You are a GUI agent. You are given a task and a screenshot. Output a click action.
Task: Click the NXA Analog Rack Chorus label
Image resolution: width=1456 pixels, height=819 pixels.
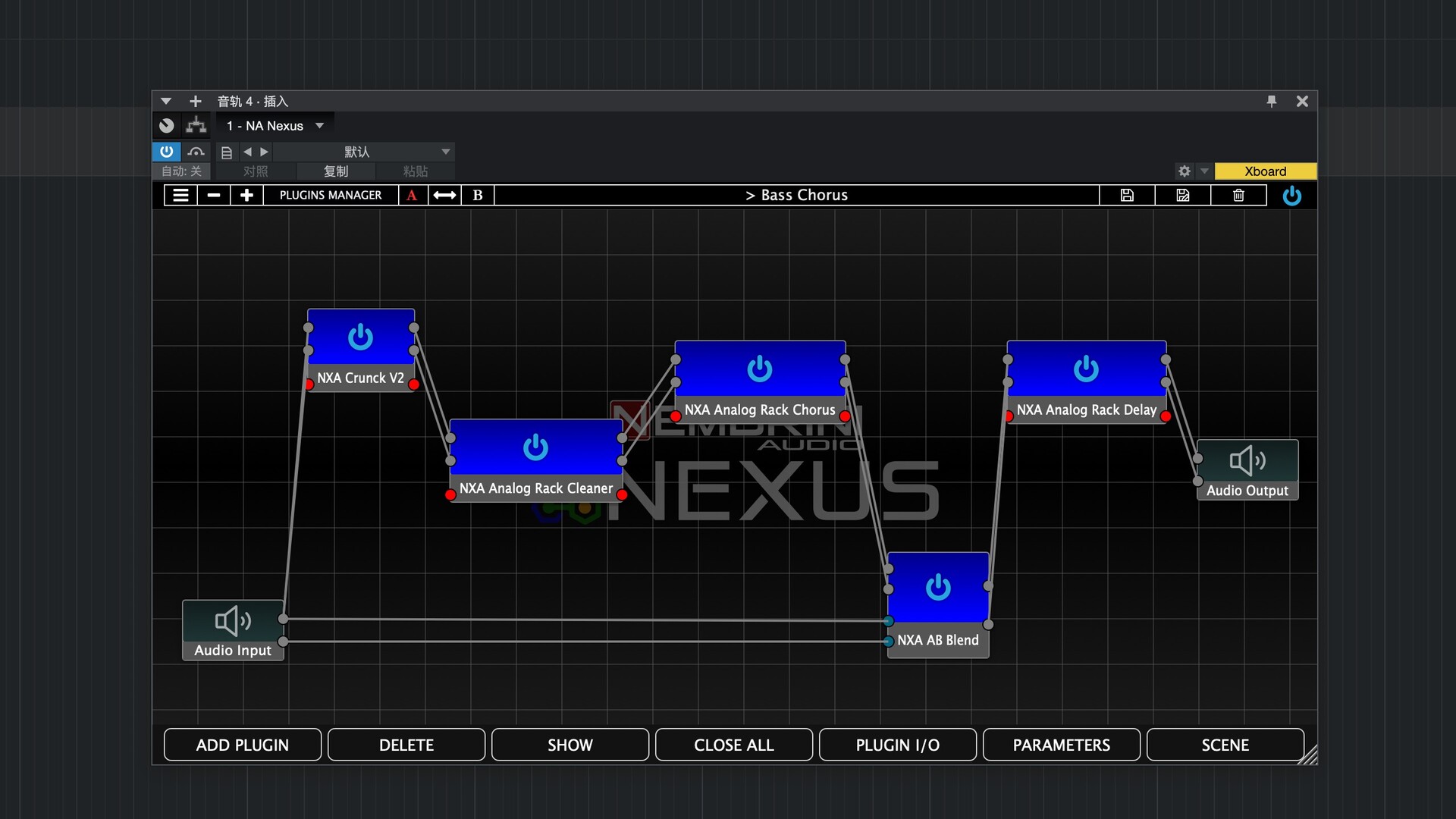(x=760, y=409)
